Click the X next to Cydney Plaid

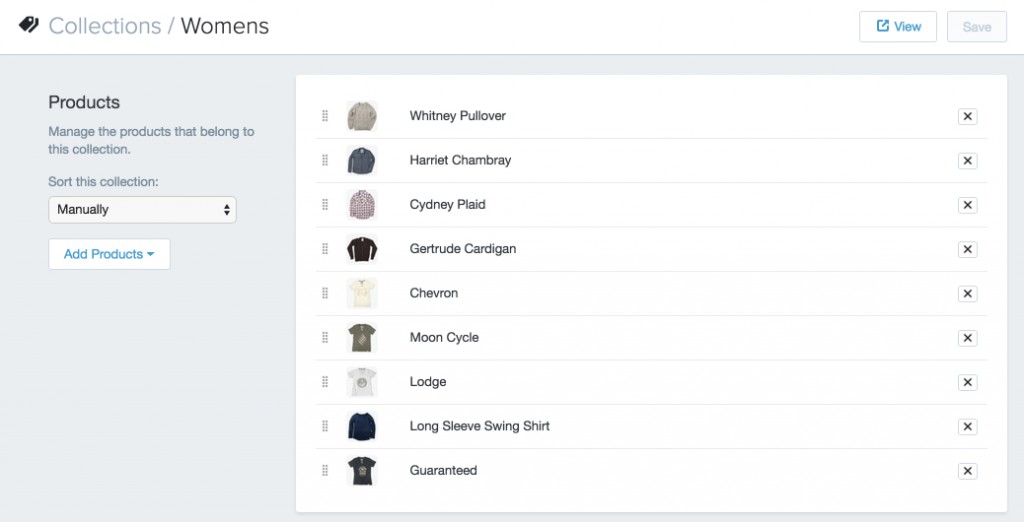tap(967, 205)
